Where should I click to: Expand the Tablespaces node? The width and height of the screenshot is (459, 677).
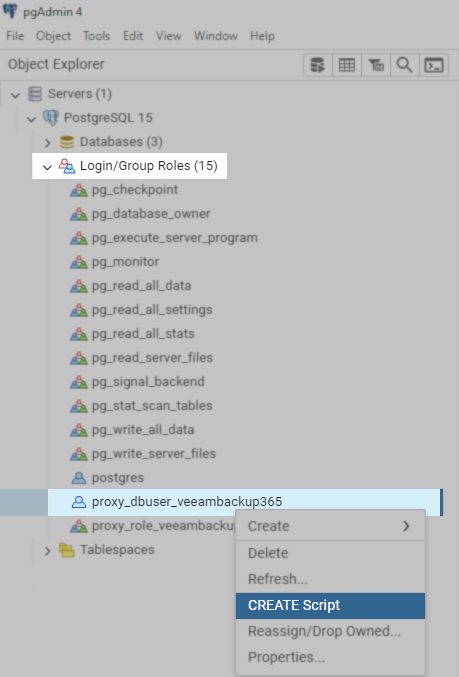(x=47, y=550)
